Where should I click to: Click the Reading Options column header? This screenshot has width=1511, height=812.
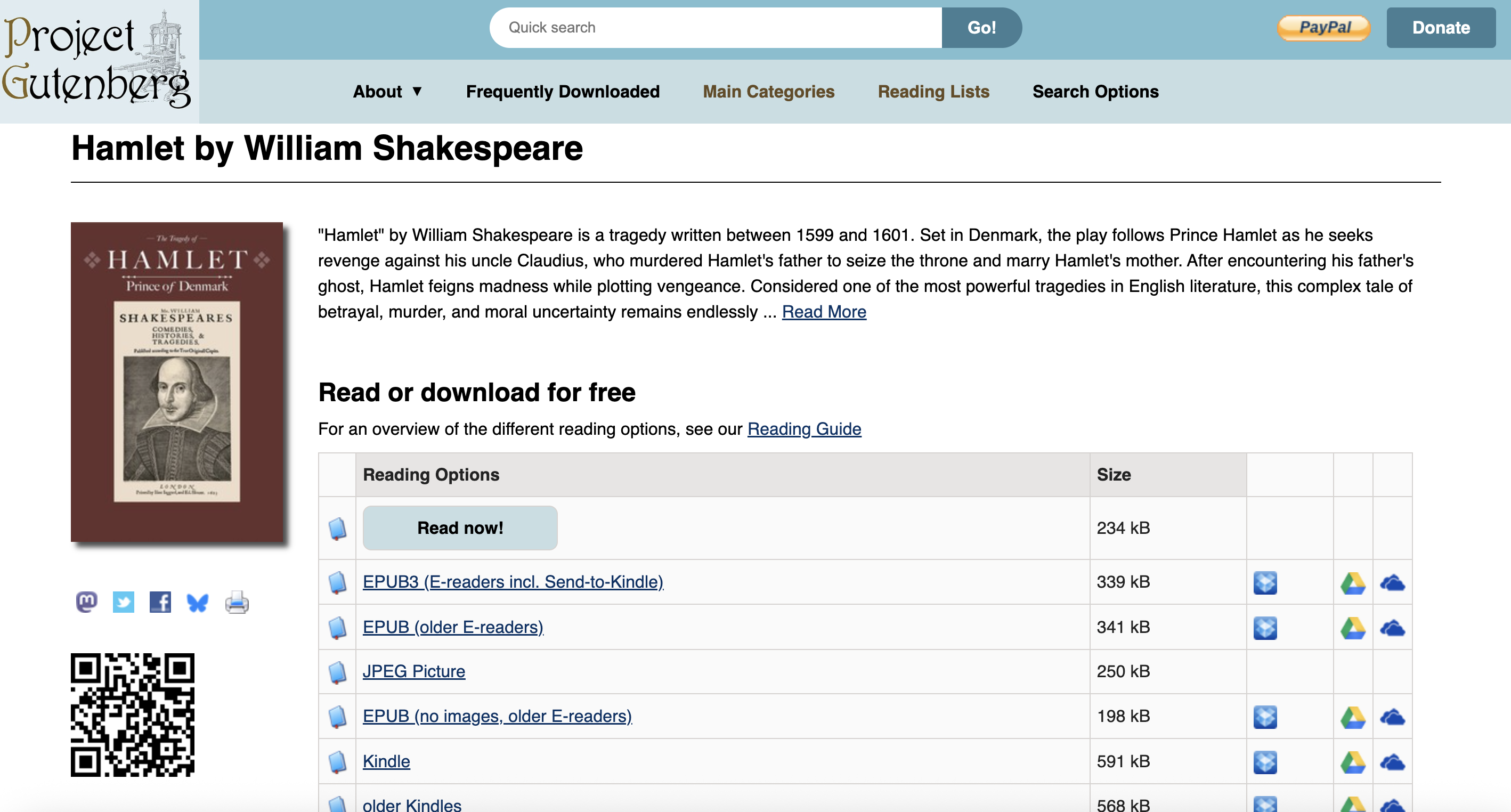pyautogui.click(x=722, y=475)
